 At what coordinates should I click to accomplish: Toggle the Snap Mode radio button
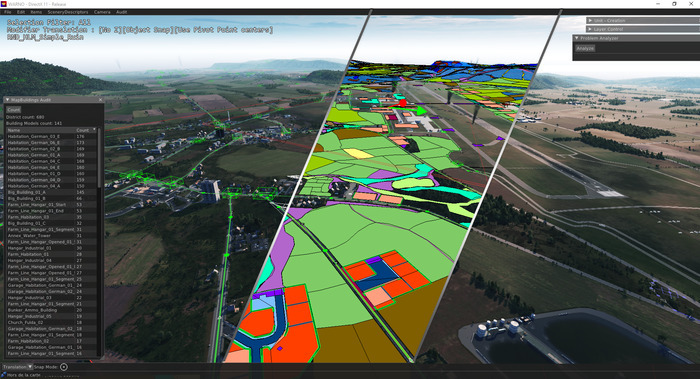click(x=64, y=367)
